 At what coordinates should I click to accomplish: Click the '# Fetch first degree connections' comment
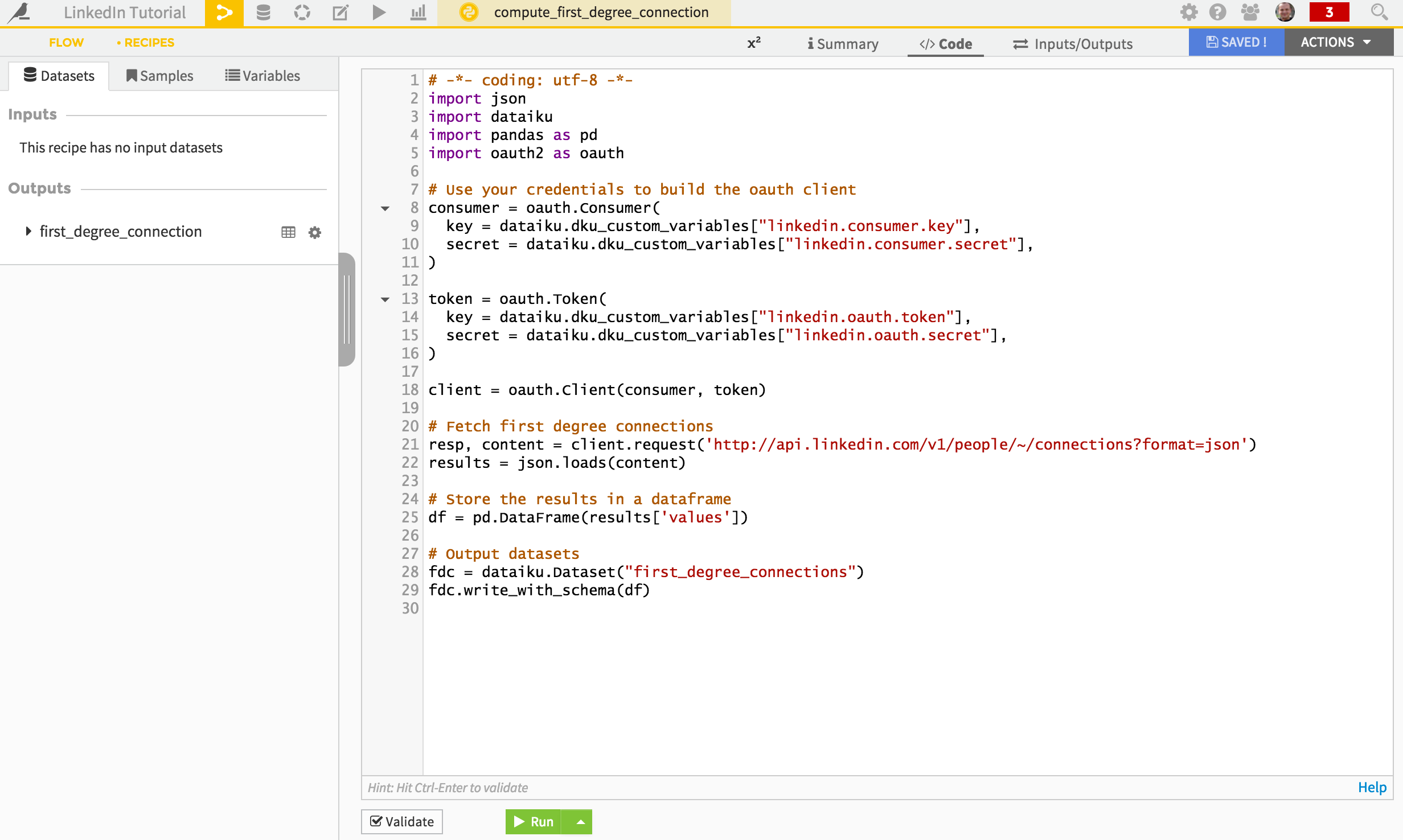click(571, 426)
